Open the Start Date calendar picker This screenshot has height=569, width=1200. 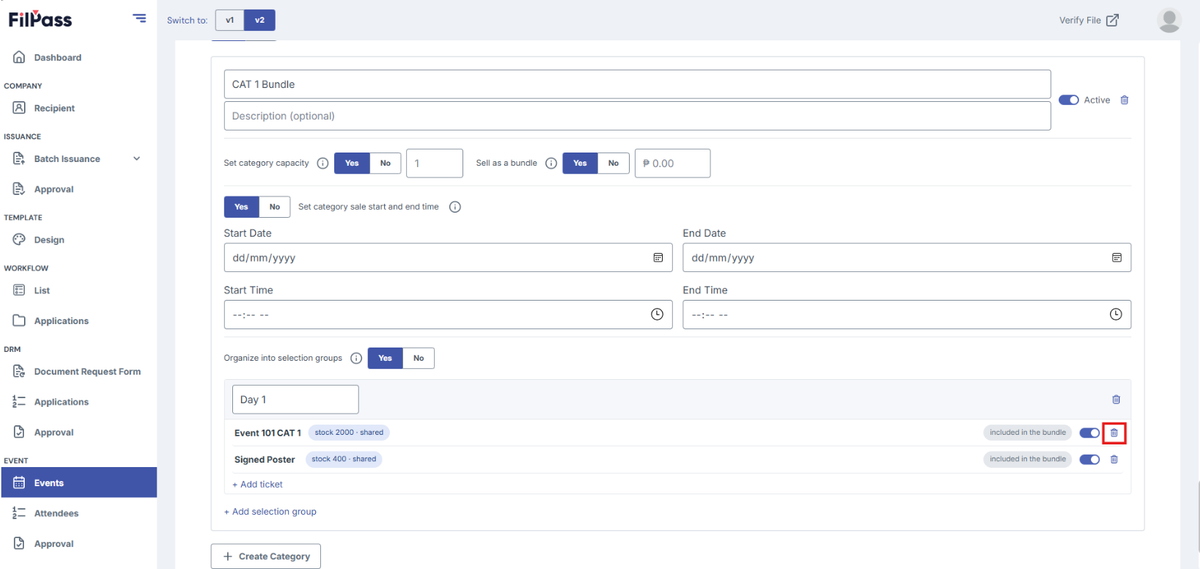(x=658, y=258)
